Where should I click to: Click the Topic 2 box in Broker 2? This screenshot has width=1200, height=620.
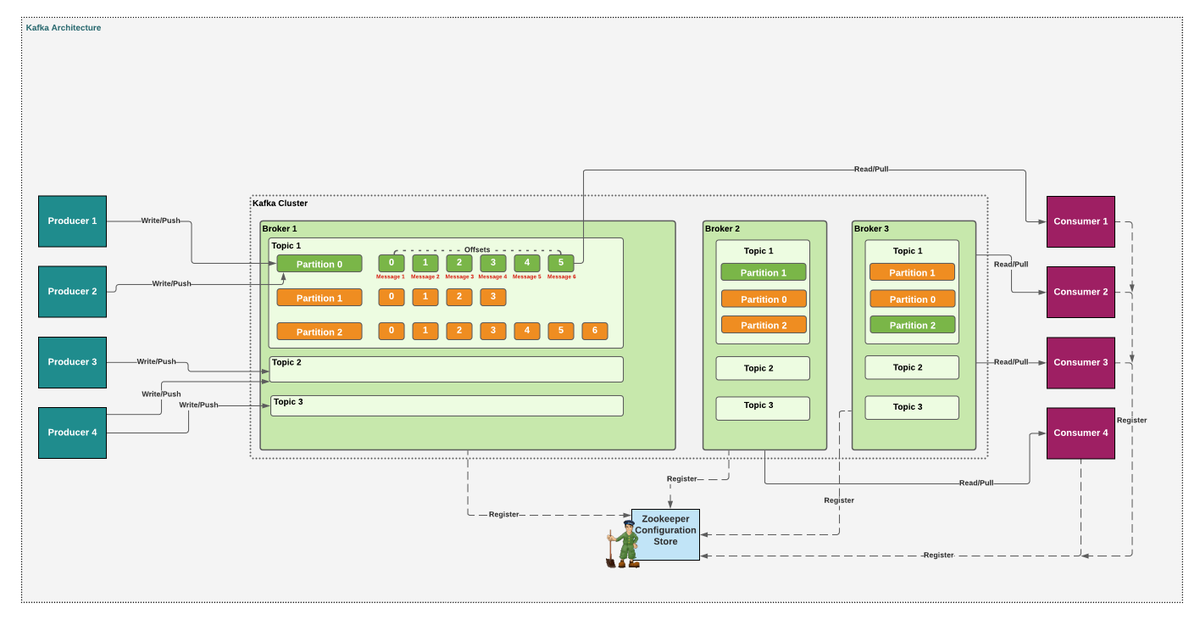(763, 368)
